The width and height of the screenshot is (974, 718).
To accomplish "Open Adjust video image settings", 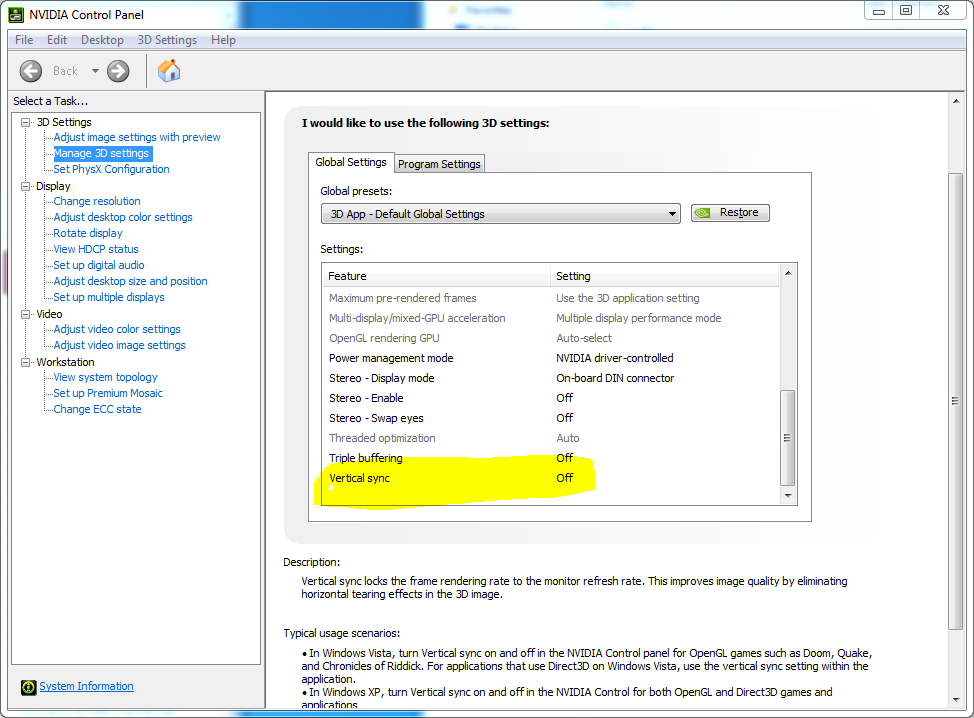I will point(119,345).
